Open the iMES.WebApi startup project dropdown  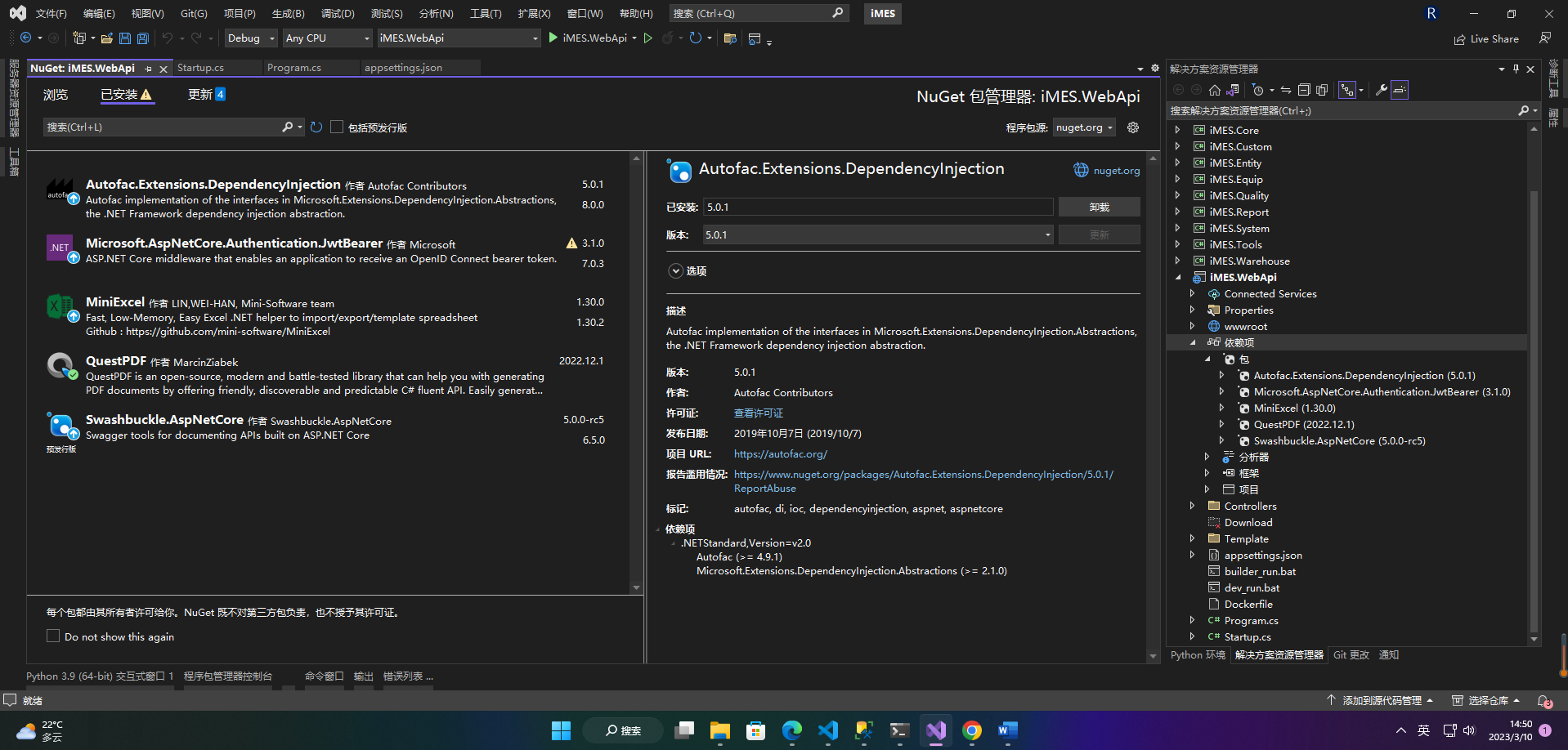(x=459, y=38)
